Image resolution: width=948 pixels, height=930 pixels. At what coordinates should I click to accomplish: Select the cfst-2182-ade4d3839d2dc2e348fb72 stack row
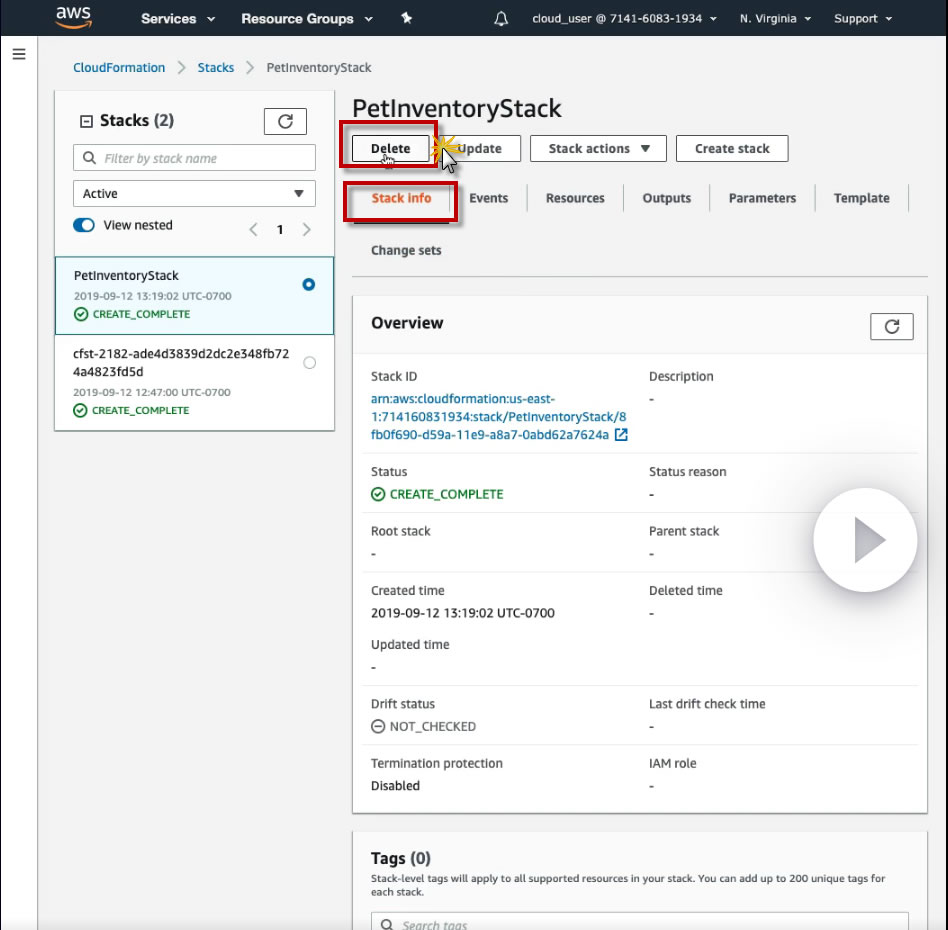click(x=194, y=382)
